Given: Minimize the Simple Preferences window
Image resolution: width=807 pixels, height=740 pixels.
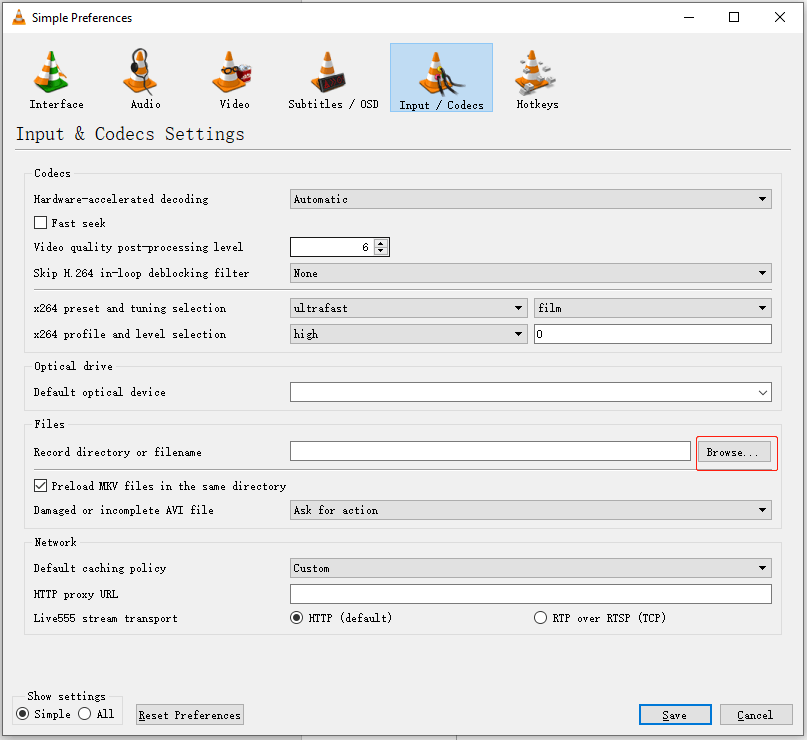Looking at the screenshot, I should coord(689,17).
